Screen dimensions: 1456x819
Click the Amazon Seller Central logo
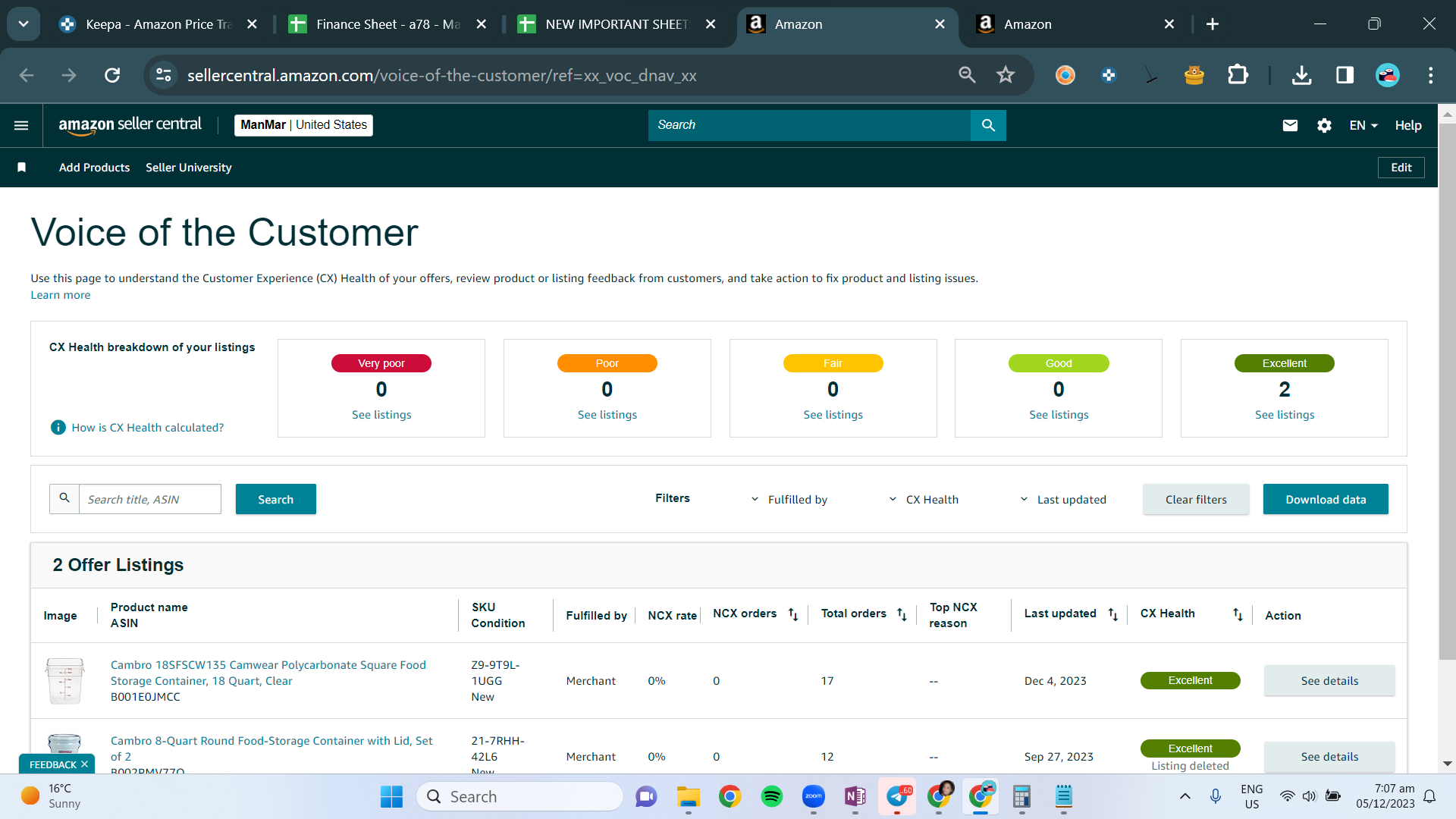(130, 125)
